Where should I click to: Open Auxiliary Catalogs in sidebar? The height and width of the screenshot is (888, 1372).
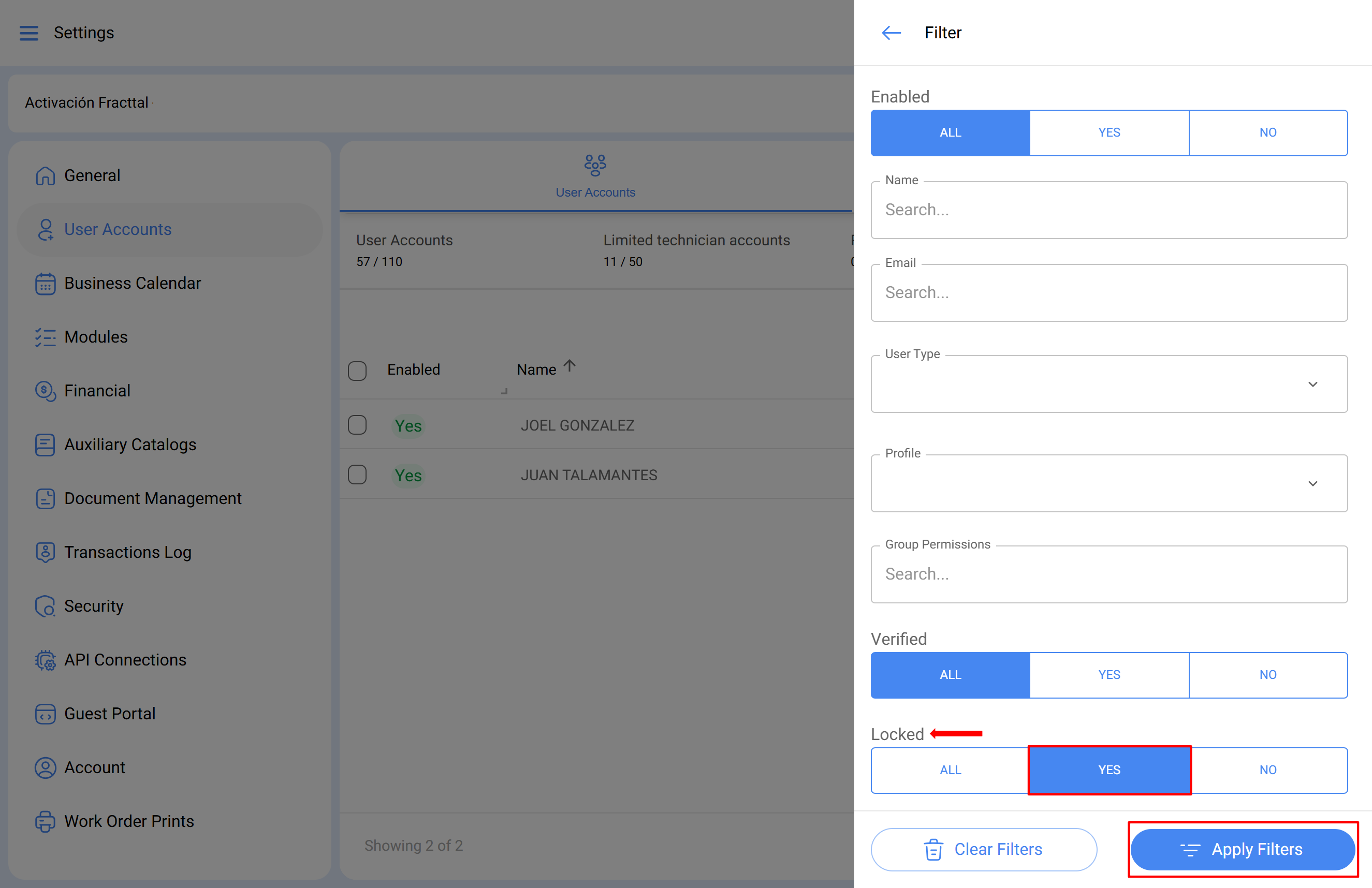130,445
